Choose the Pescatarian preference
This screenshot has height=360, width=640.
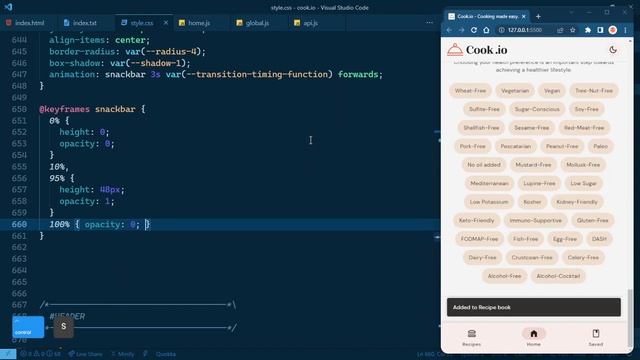[x=516, y=146]
